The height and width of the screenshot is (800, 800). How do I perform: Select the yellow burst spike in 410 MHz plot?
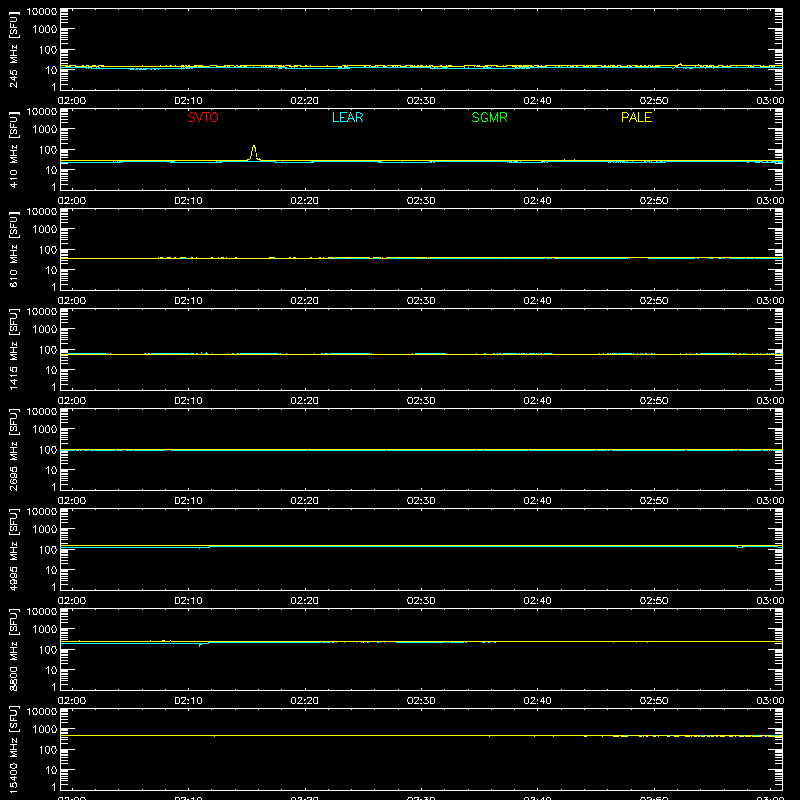point(254,153)
